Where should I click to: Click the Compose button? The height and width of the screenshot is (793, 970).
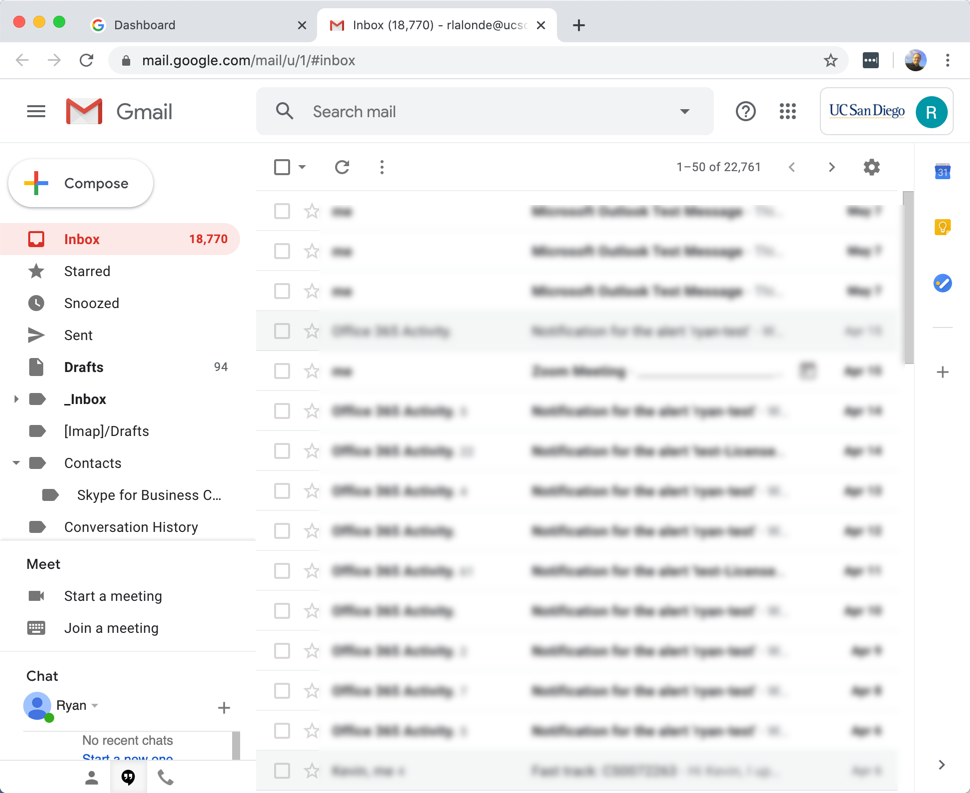(80, 183)
